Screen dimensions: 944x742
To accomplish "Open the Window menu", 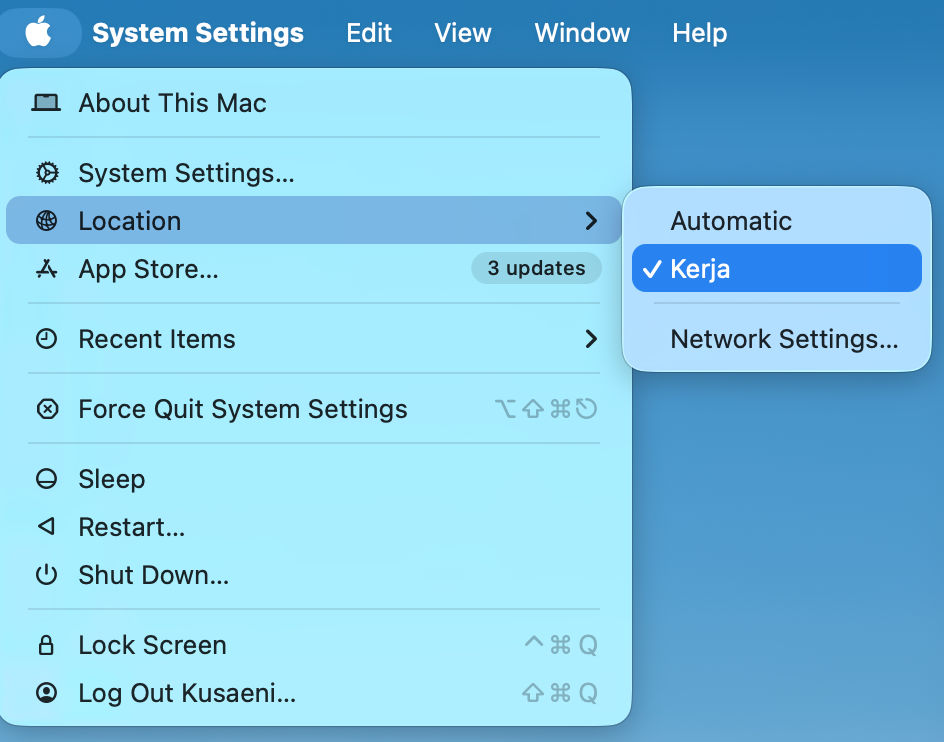I will [582, 32].
